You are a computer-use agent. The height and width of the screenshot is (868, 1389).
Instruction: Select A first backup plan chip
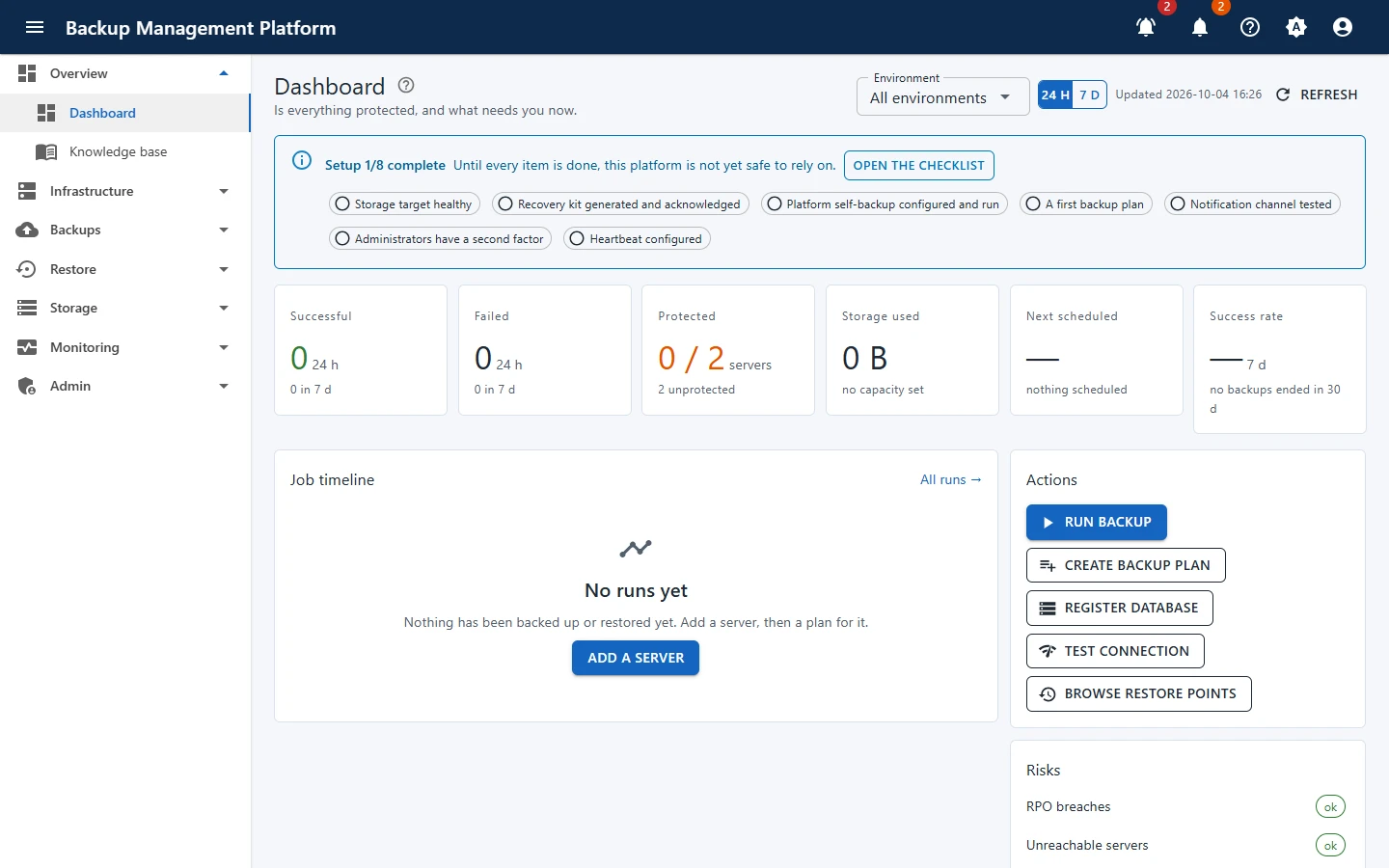pos(1086,203)
